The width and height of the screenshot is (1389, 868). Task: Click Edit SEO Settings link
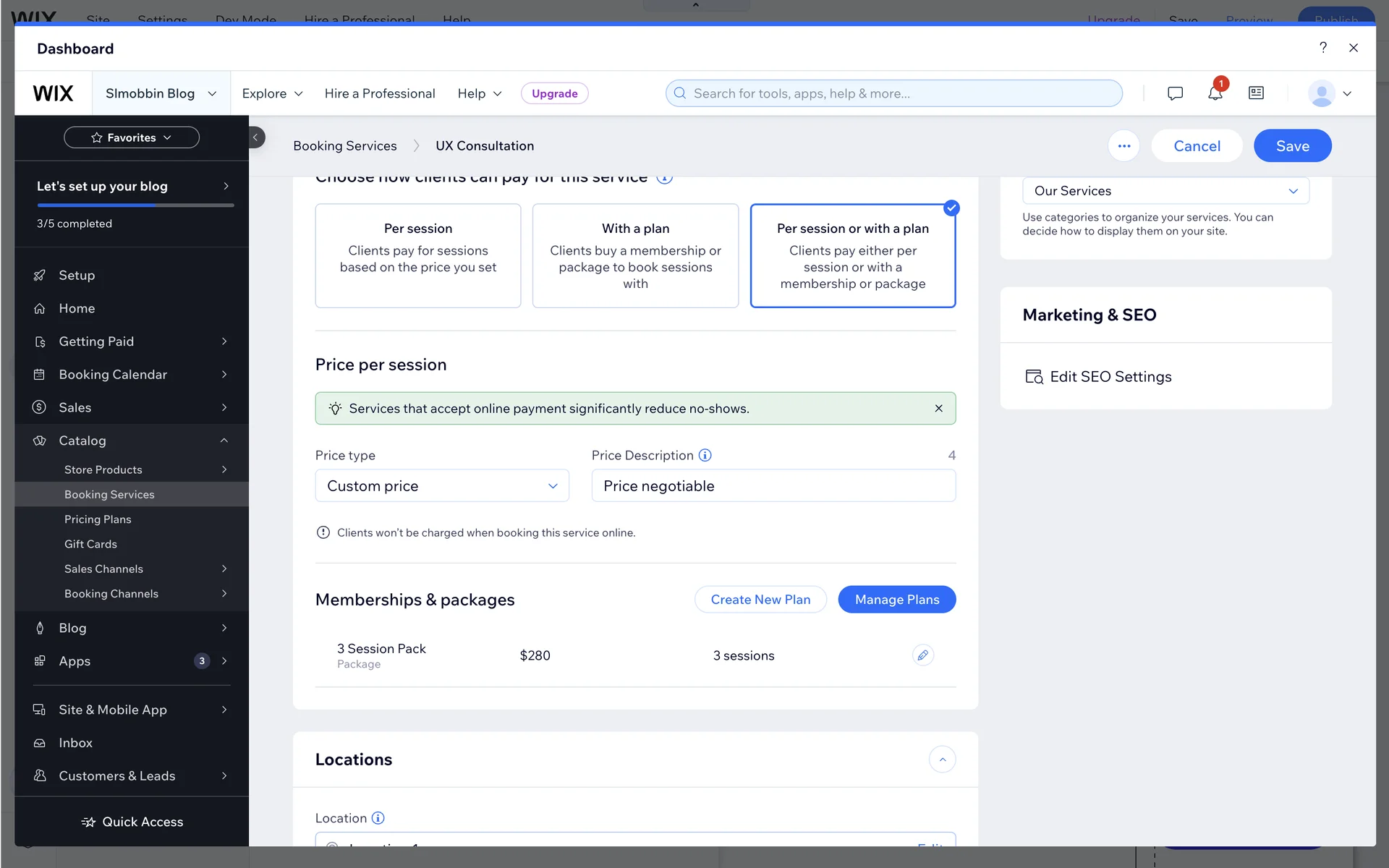click(1110, 377)
